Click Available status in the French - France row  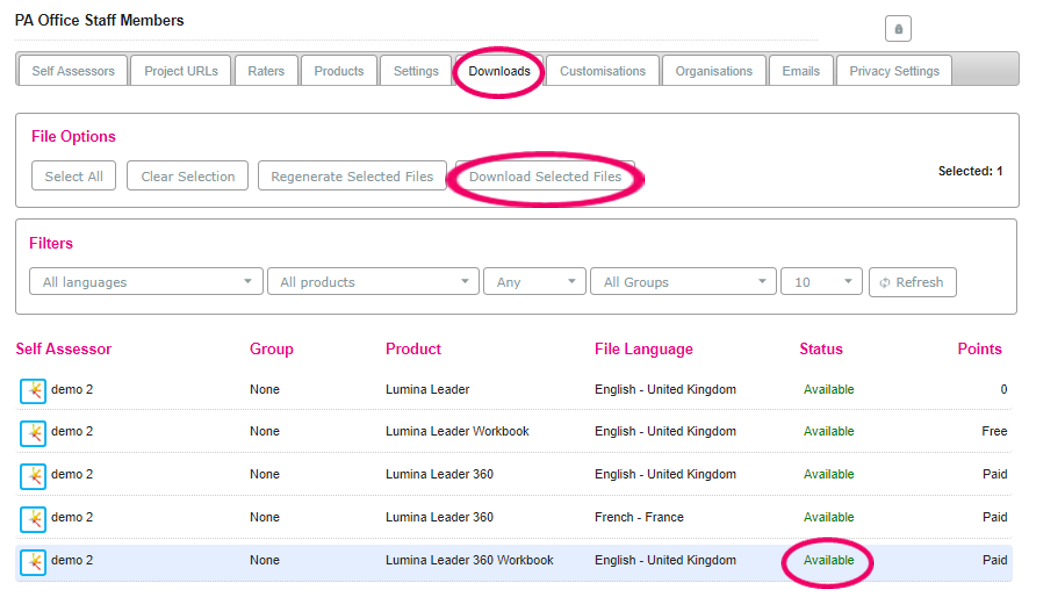pos(828,517)
